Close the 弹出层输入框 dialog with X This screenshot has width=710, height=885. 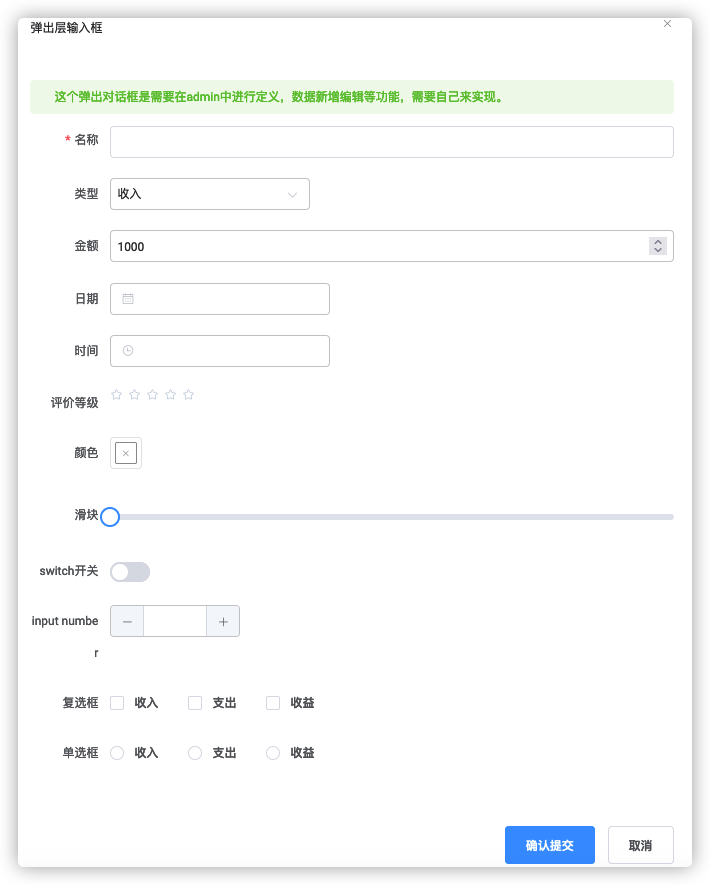coord(668,24)
